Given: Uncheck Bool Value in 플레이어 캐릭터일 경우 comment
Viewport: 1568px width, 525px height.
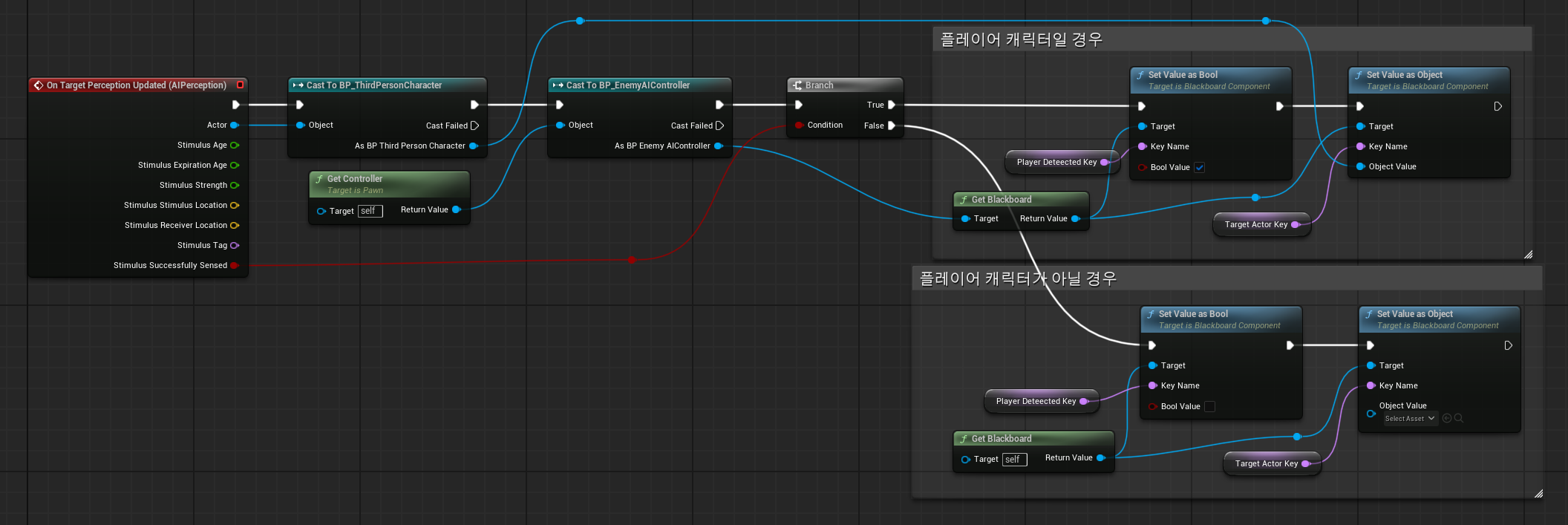Looking at the screenshot, I should click(1200, 168).
